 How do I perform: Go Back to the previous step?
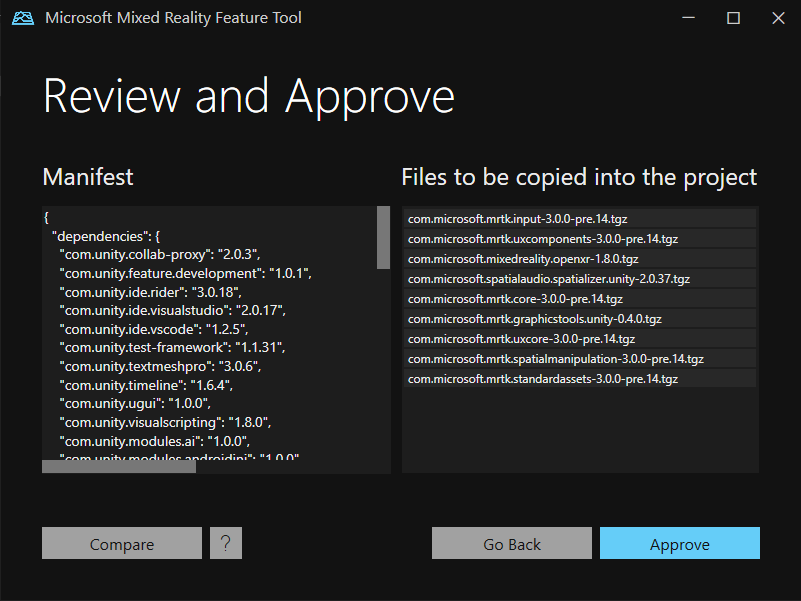tap(512, 543)
